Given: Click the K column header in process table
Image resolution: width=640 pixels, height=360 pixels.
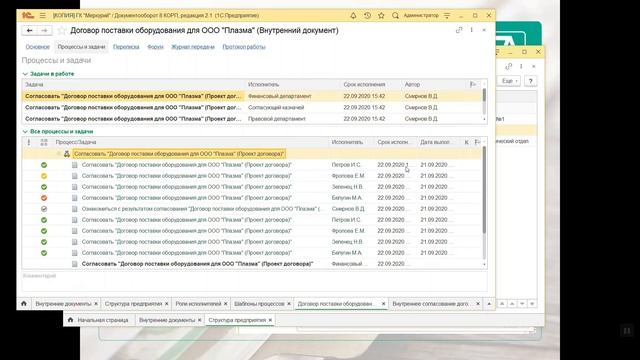Looking at the screenshot, I should pyautogui.click(x=466, y=142).
